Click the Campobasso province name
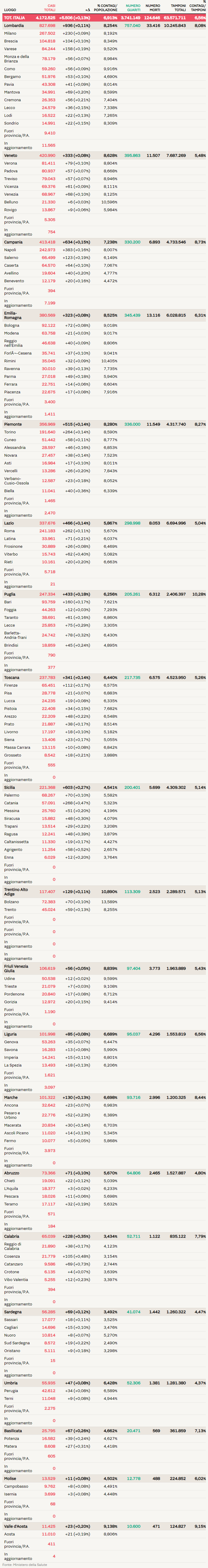 point(16,1486)
